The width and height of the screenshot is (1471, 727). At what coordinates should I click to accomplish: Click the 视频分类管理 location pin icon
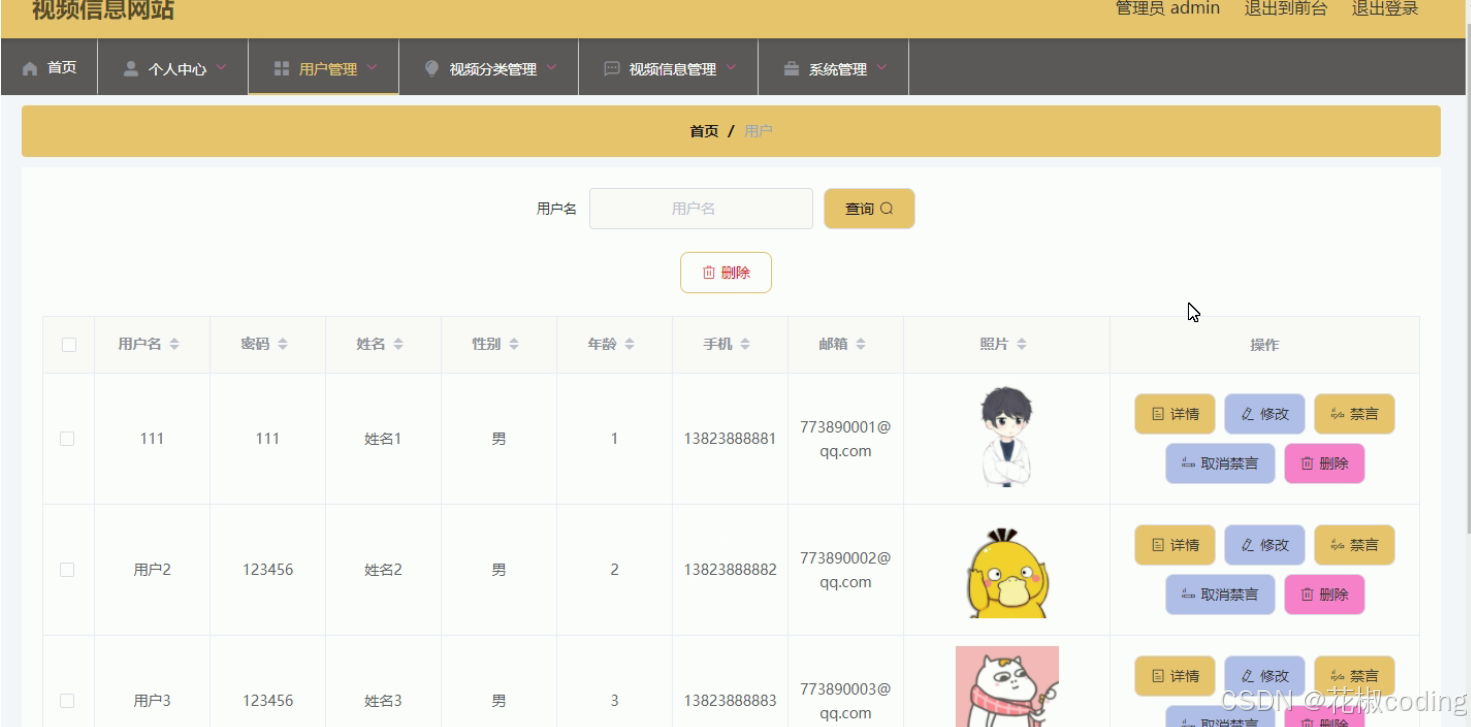pyautogui.click(x=431, y=67)
